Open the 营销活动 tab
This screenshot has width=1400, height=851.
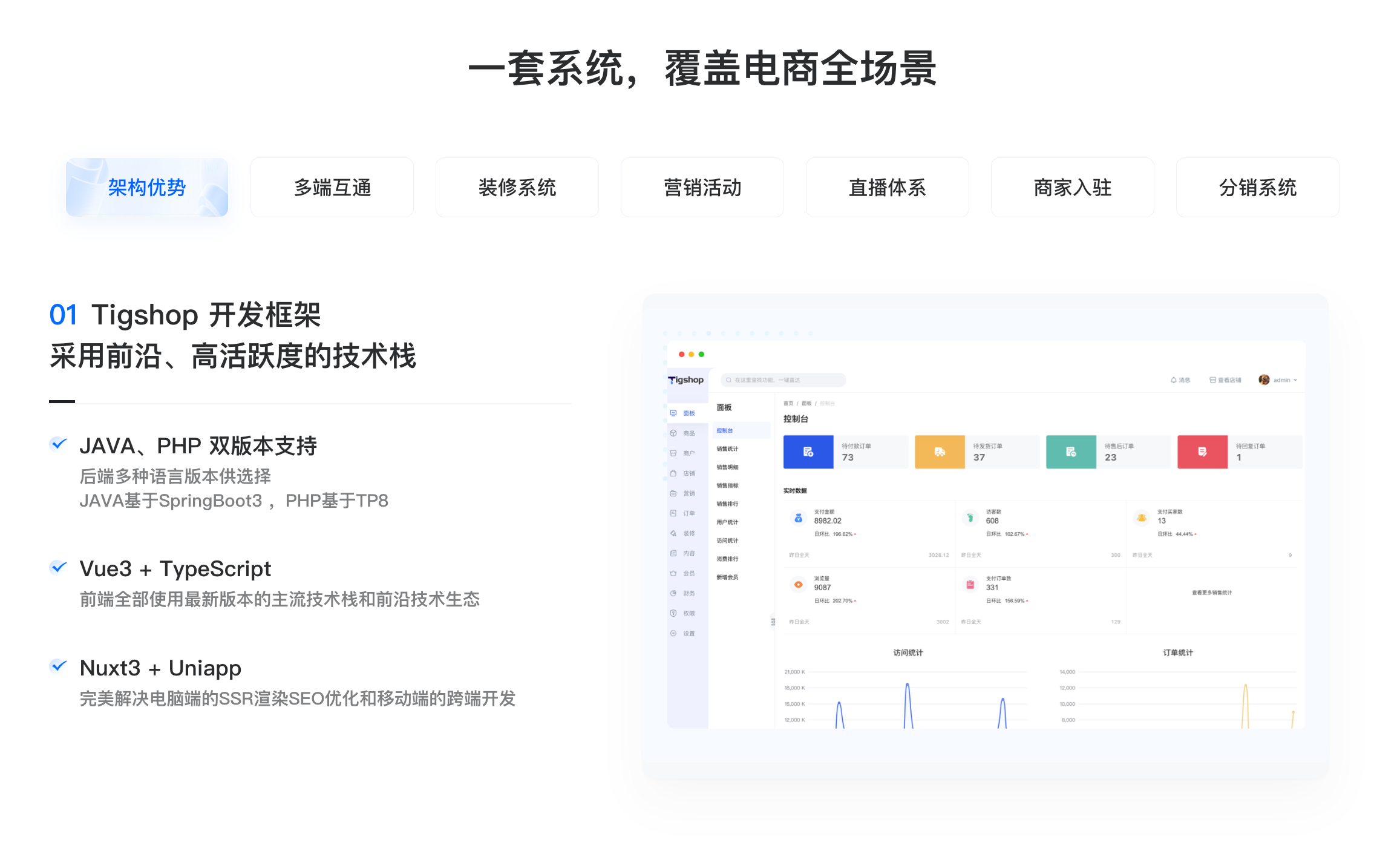click(x=702, y=188)
